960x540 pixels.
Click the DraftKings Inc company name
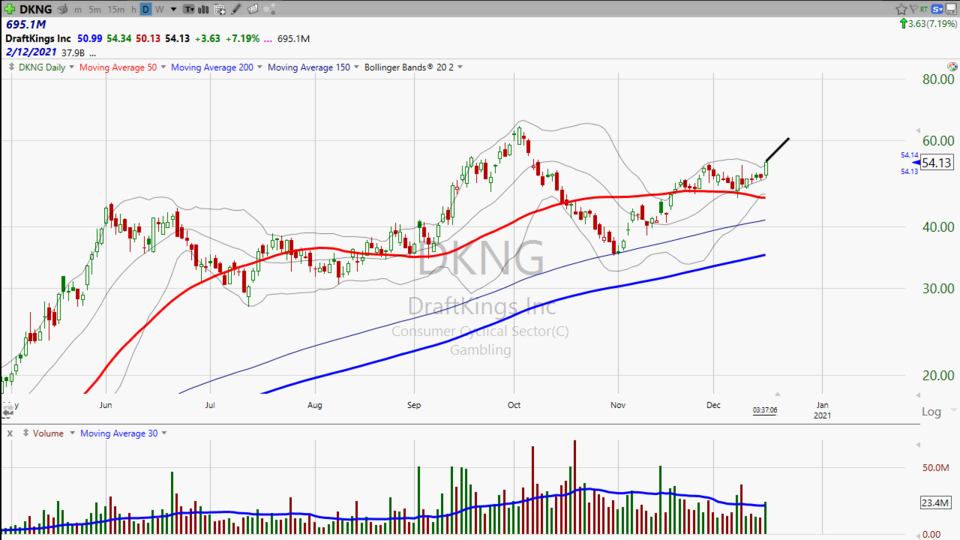38,39
